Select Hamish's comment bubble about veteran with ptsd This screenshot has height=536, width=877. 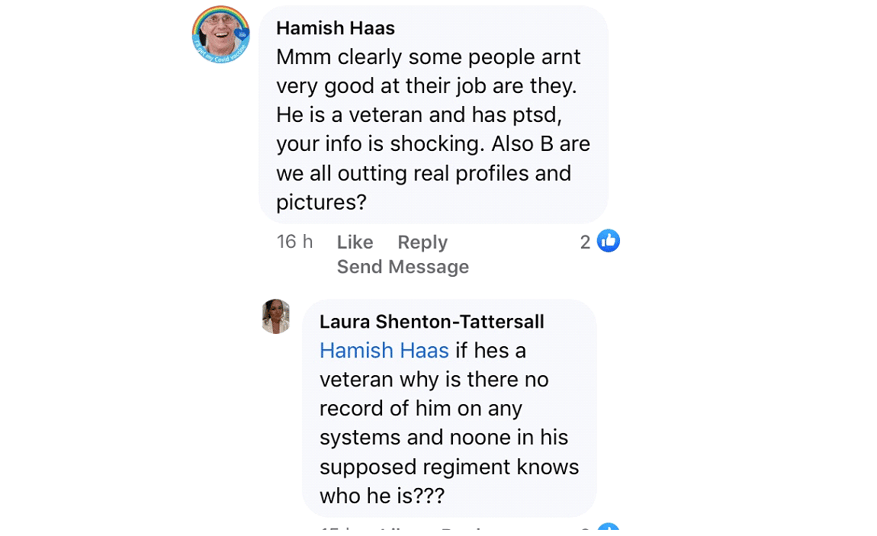(433, 115)
